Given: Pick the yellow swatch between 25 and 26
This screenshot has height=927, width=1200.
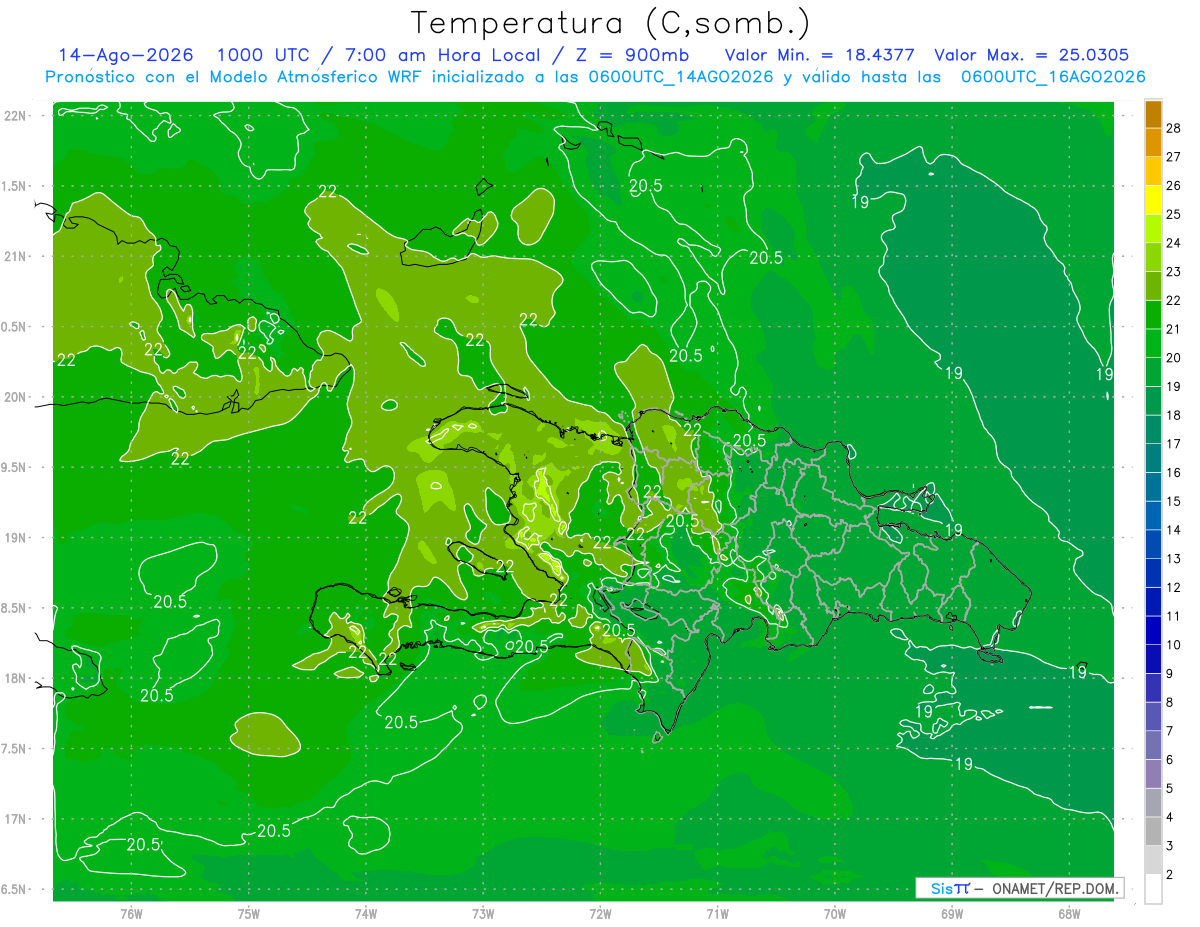Looking at the screenshot, I should pos(1153,199).
